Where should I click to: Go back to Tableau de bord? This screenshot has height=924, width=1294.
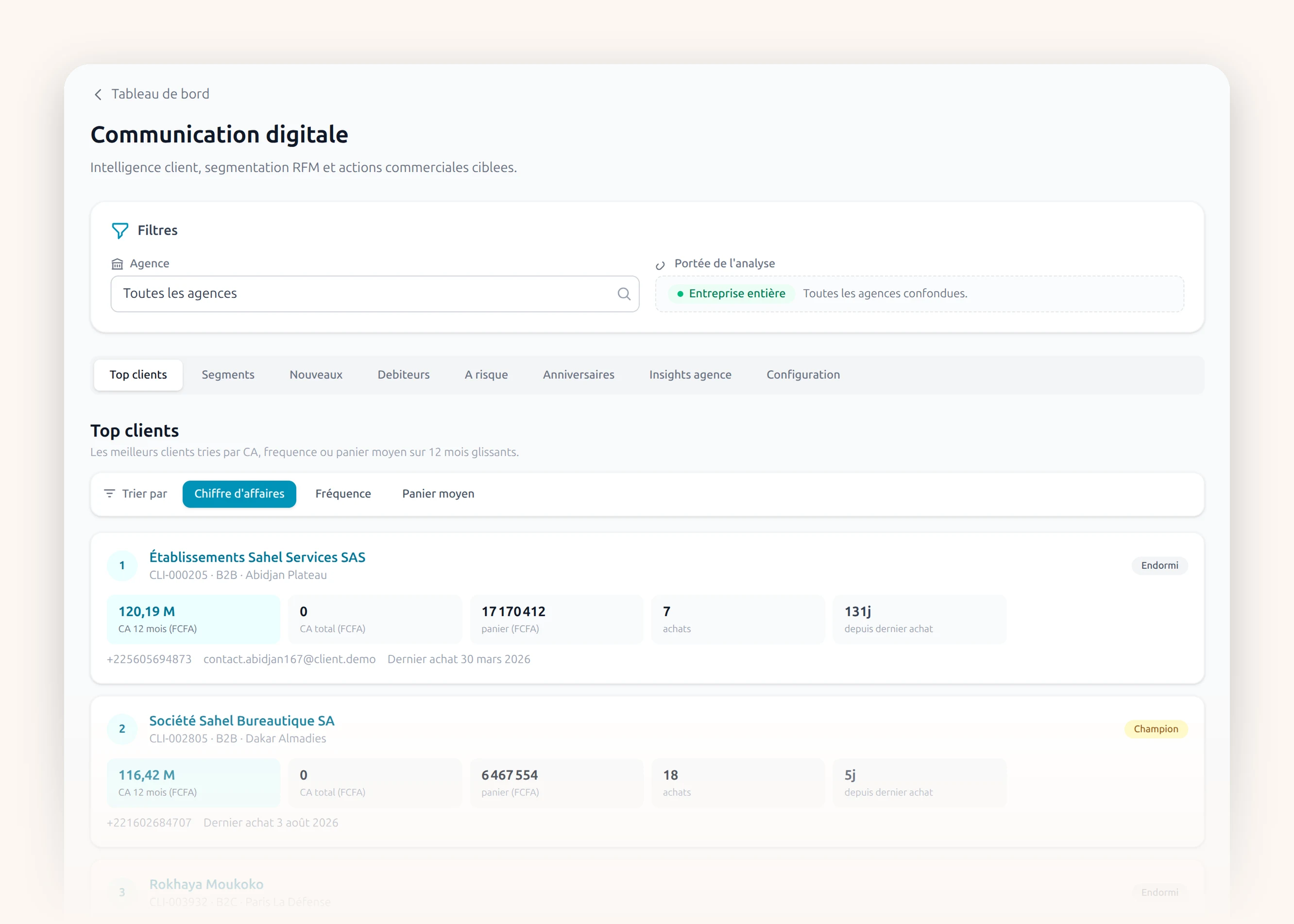tap(160, 94)
